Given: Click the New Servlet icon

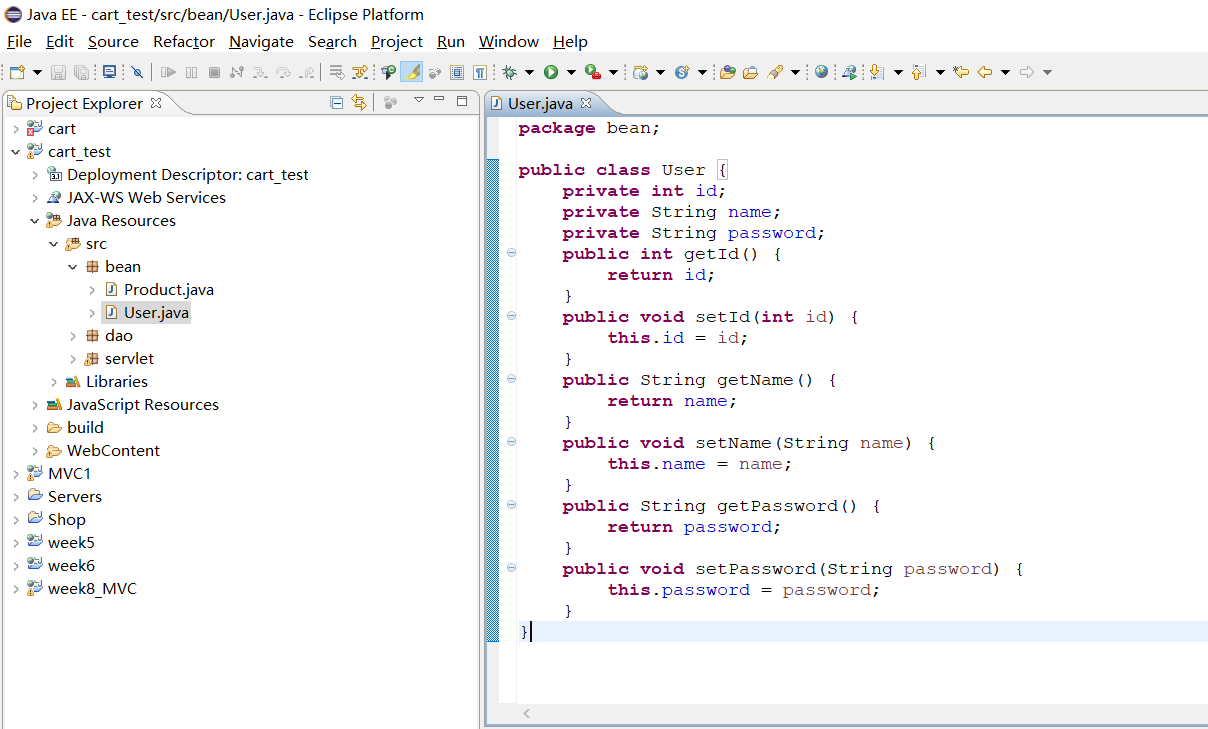Looking at the screenshot, I should coord(682,72).
